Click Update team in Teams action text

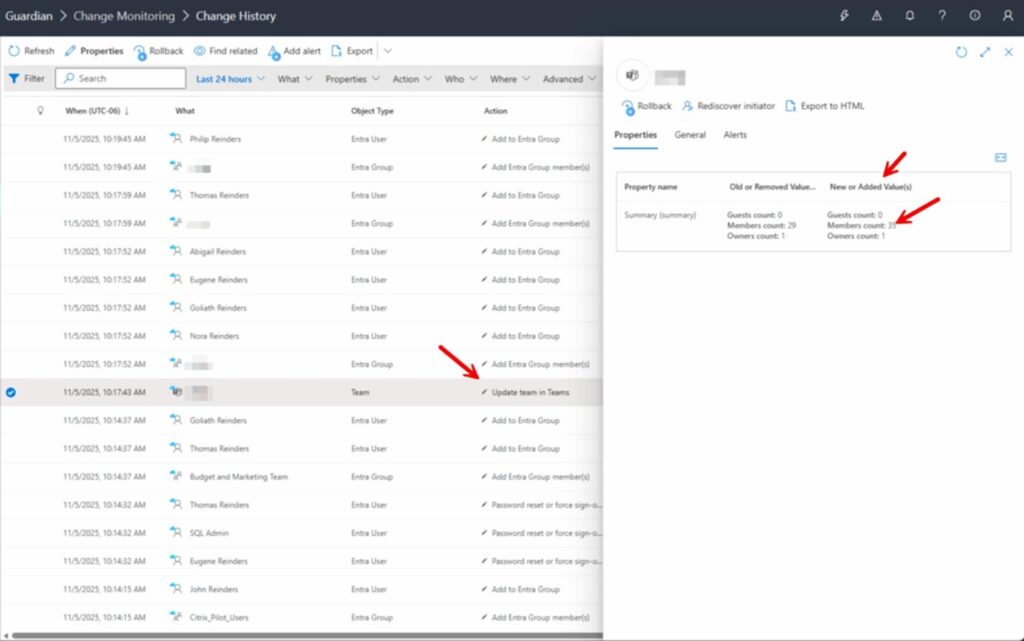pos(530,392)
